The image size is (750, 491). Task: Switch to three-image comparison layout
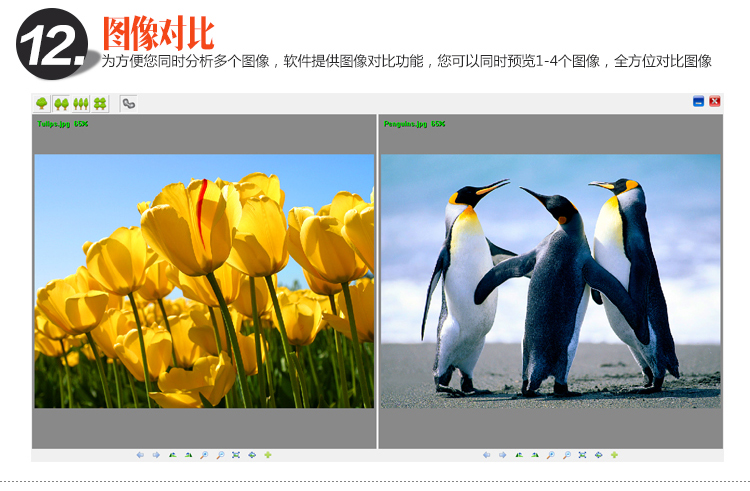[81, 103]
